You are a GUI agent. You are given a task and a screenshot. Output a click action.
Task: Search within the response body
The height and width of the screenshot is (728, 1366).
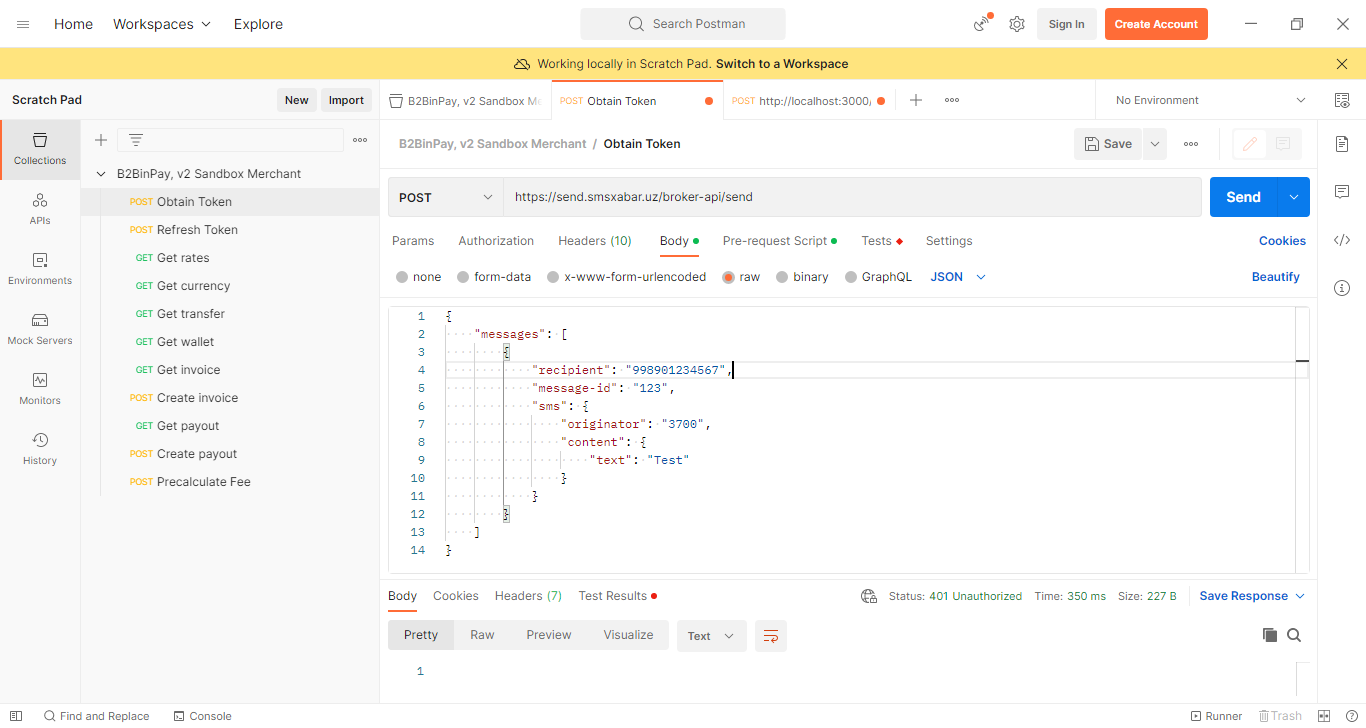coord(1294,635)
